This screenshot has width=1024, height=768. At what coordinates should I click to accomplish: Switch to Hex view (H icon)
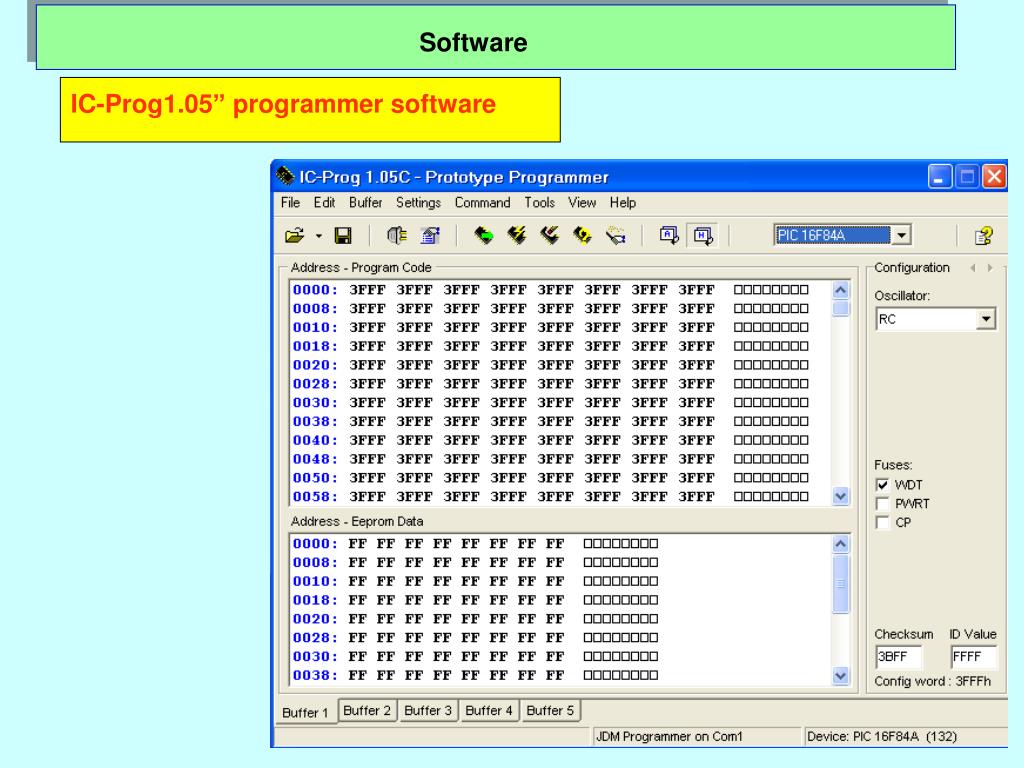click(x=703, y=235)
